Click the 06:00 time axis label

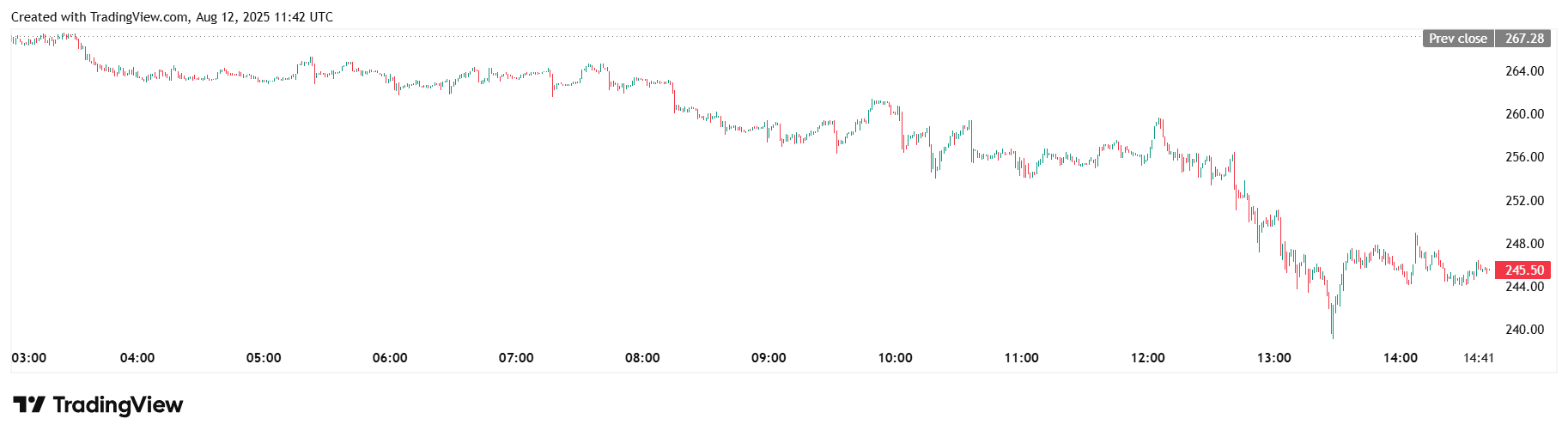coord(390,358)
